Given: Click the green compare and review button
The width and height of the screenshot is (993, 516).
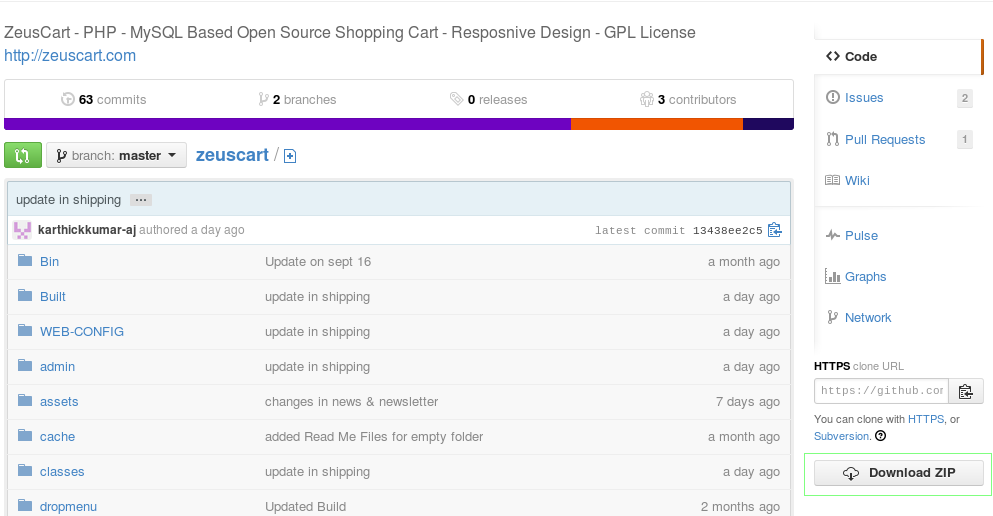Looking at the screenshot, I should (23, 155).
